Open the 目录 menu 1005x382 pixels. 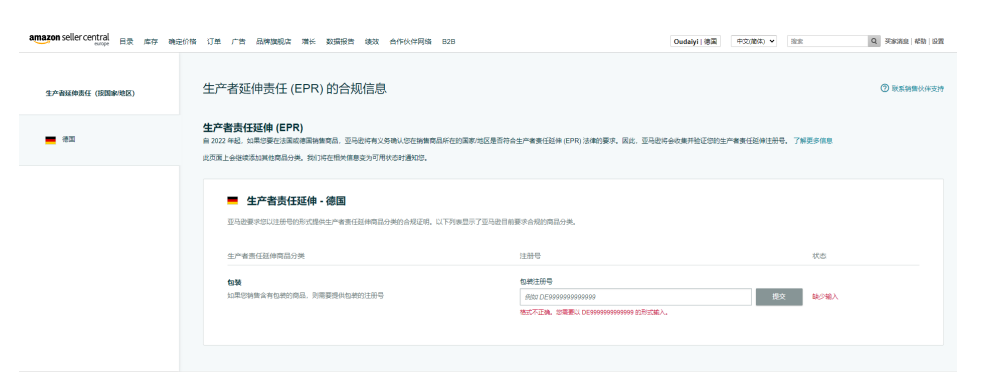point(126,42)
